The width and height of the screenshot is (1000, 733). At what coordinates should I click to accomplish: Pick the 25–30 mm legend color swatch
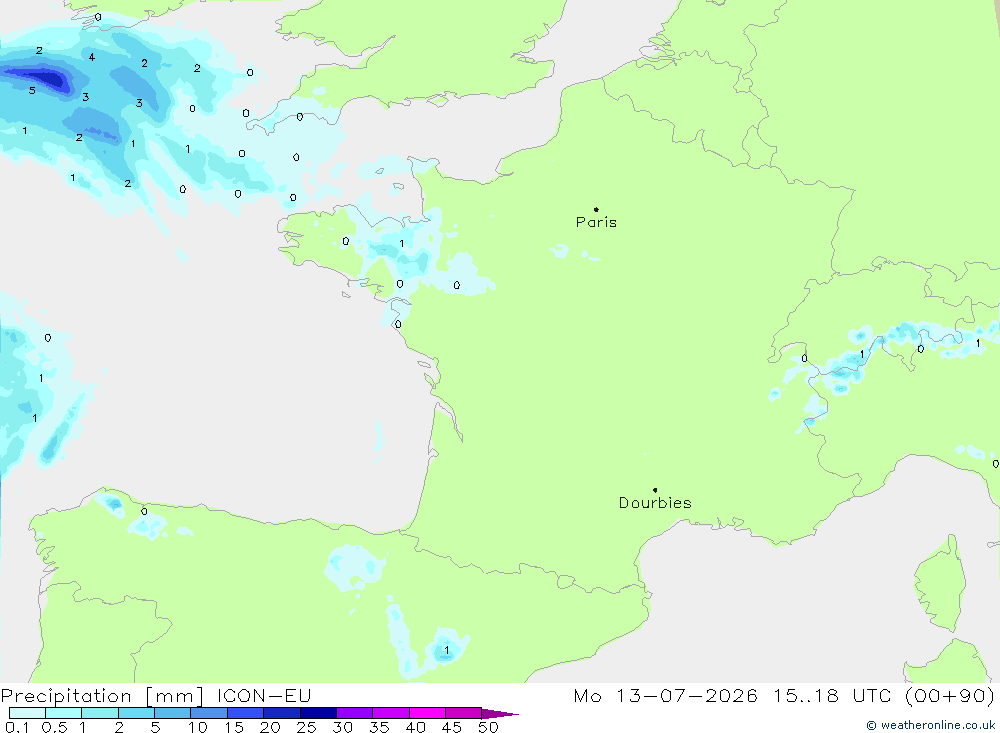(318, 713)
